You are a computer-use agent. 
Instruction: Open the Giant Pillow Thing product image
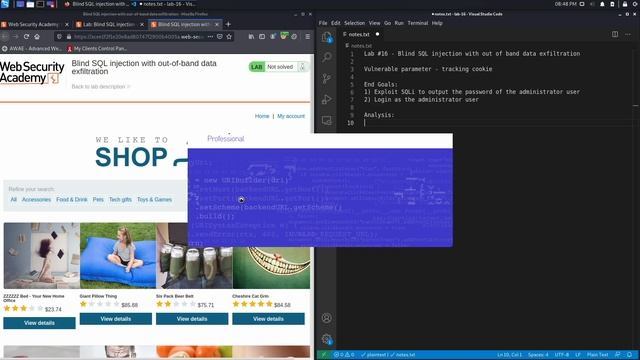118,256
